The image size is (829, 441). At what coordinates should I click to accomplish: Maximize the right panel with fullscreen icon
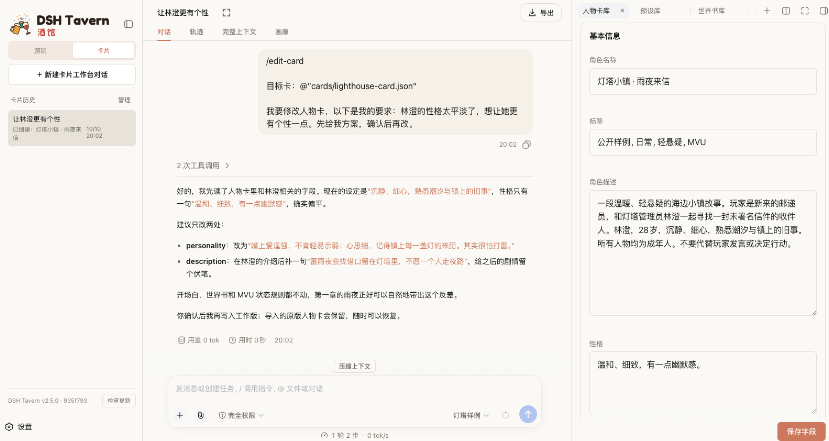coord(805,11)
